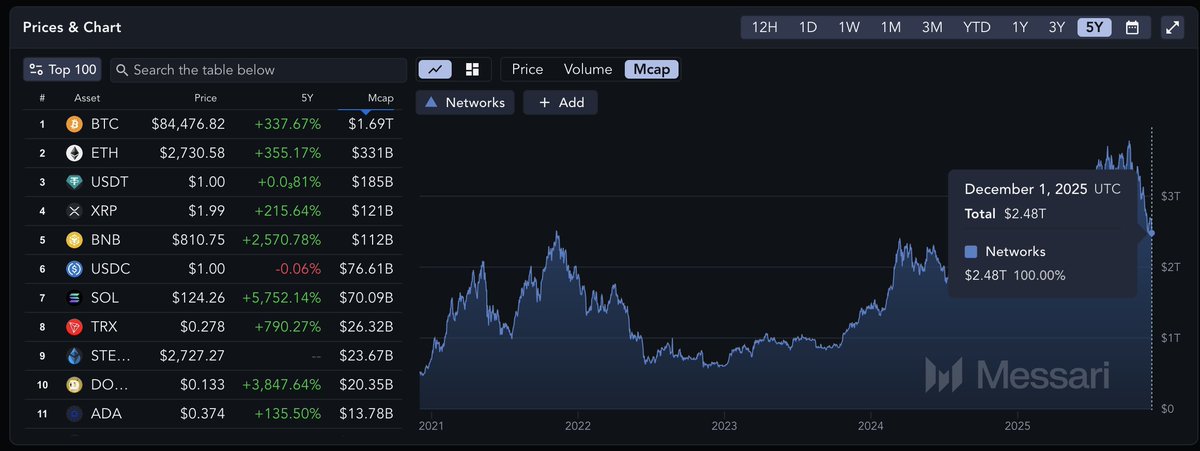Click the $2T y-axis label

[1172, 266]
